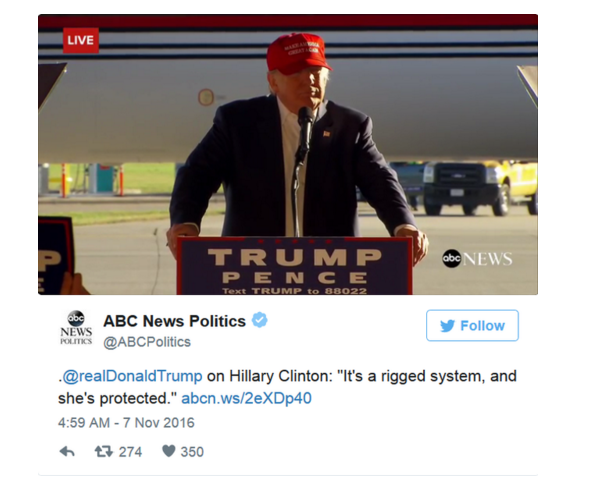Click the 350 likes count
Screen dimensions: 597x497
[x=192, y=452]
